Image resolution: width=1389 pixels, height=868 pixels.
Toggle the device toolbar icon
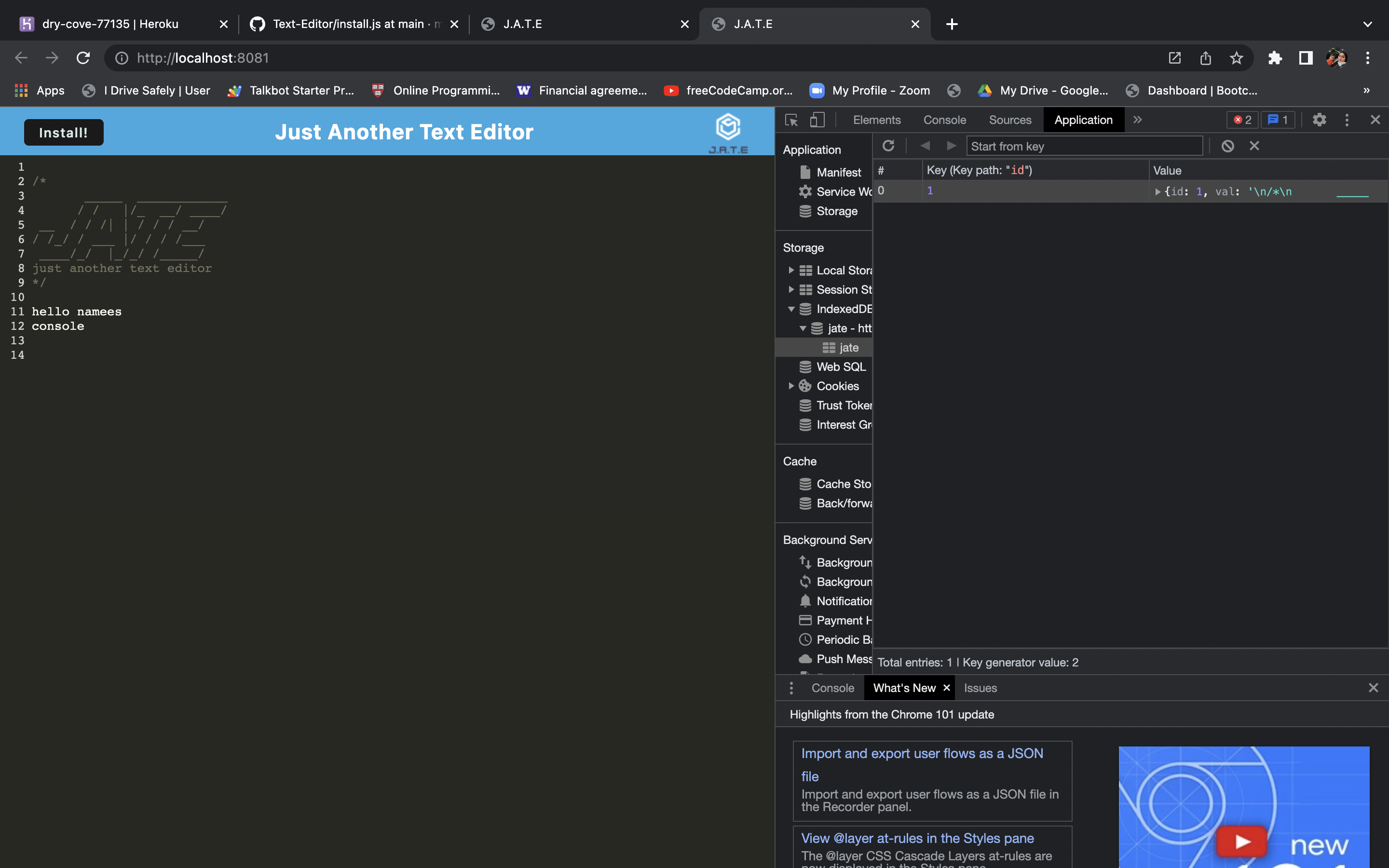tap(817, 120)
